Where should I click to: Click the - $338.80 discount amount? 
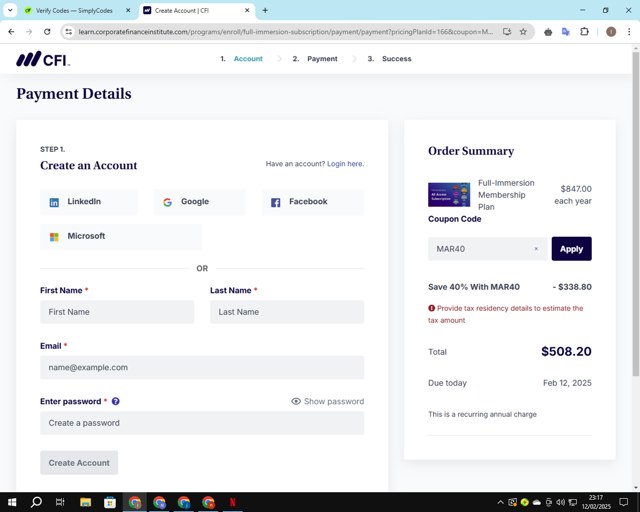572,287
